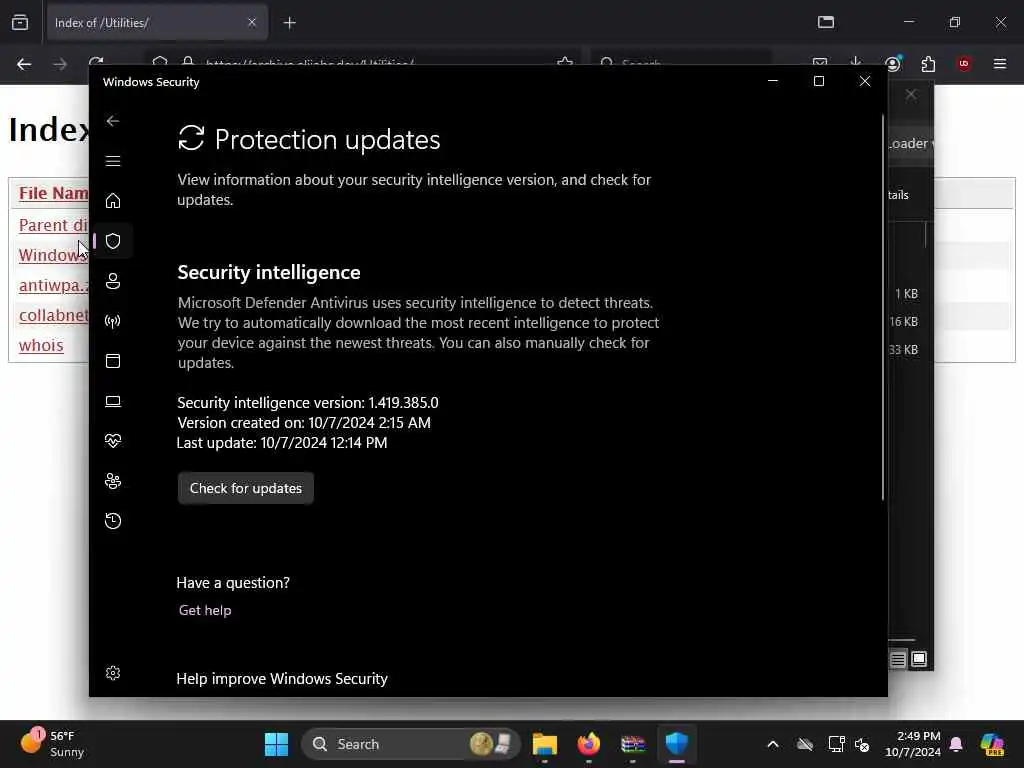Open Firefox extensions puzzle icon

coord(928,64)
